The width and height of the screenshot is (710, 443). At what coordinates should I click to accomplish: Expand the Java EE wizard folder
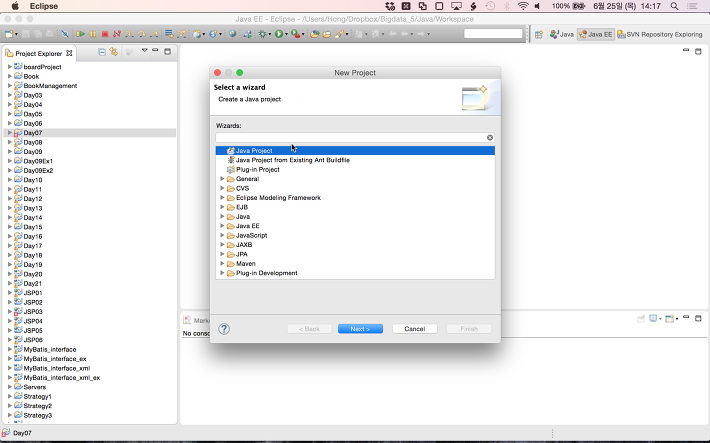click(x=222, y=226)
